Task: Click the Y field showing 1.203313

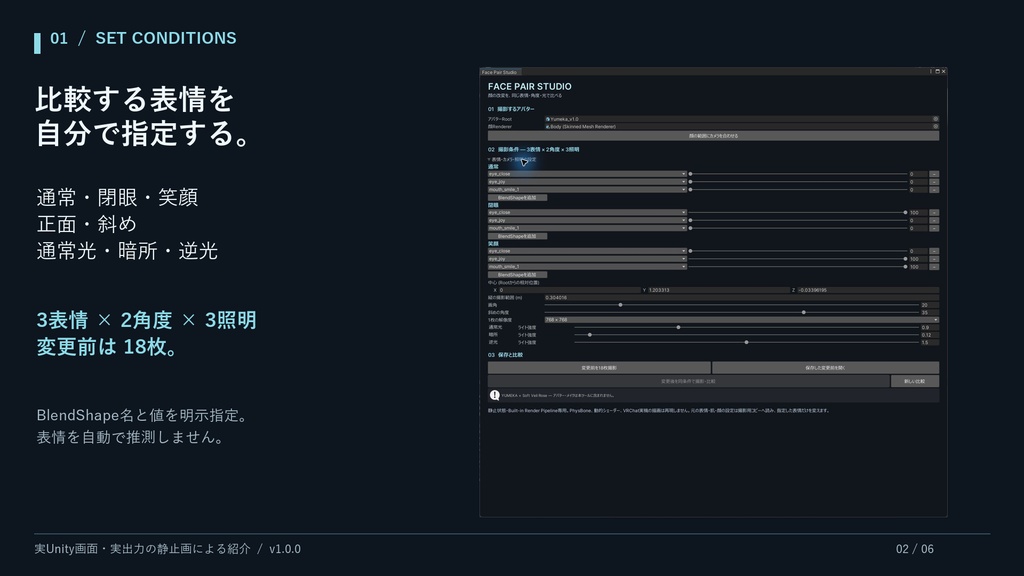Action: pos(718,290)
